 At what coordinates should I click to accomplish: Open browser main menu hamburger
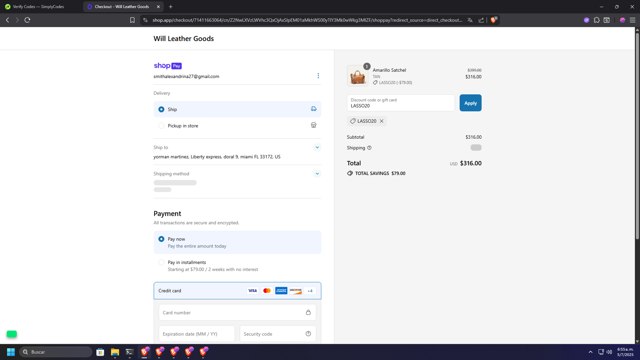click(632, 20)
